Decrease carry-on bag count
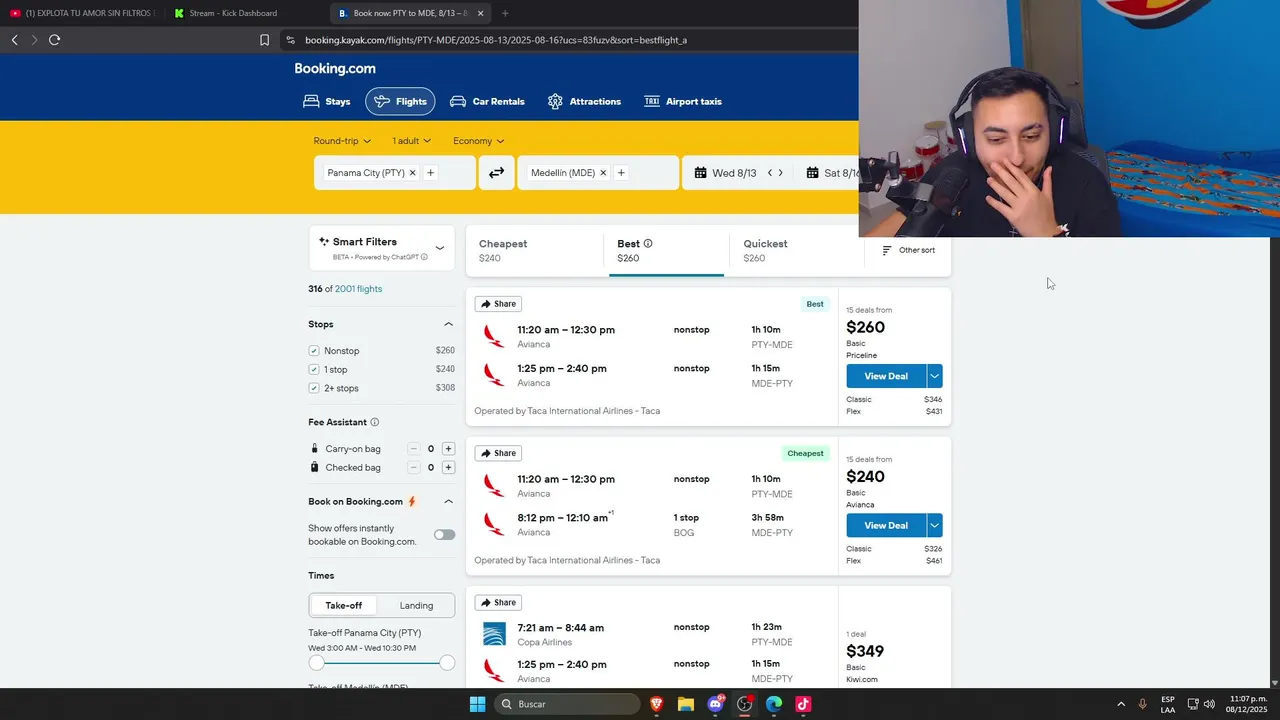1280x720 pixels. 413,449
